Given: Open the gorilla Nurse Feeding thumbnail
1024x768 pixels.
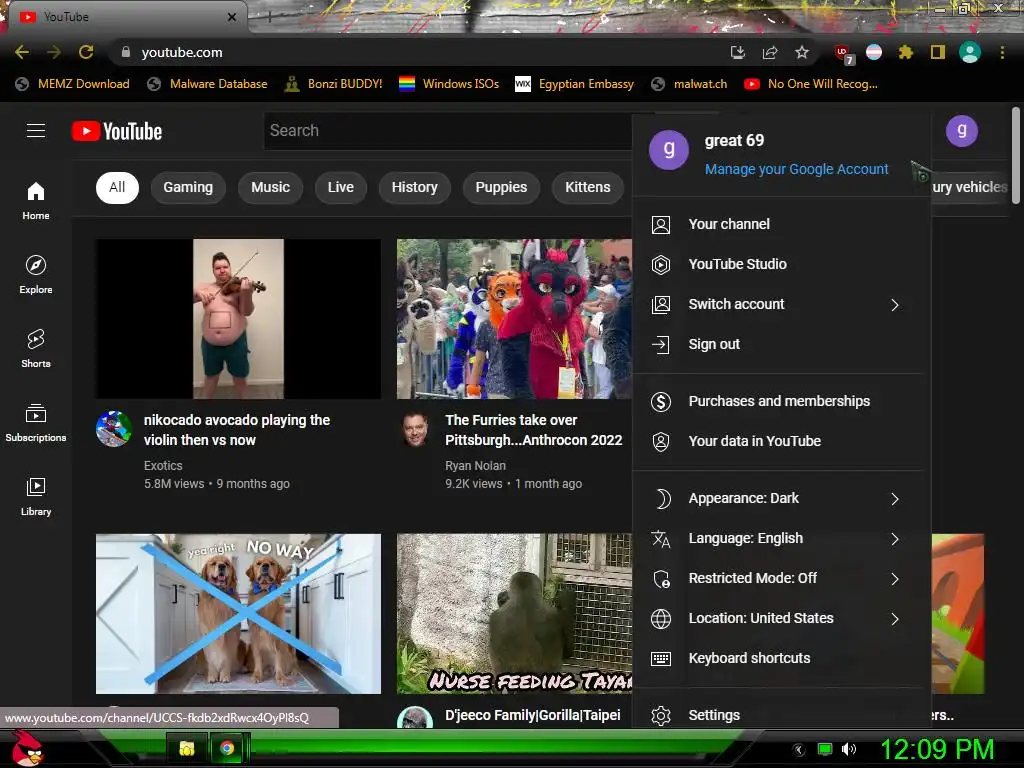Looking at the screenshot, I should pyautogui.click(x=515, y=614).
